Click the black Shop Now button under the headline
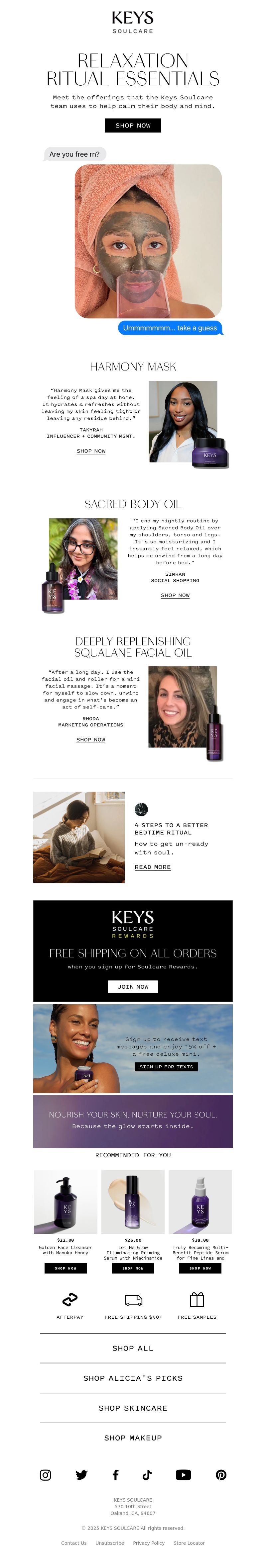The height and width of the screenshot is (1568, 266). 133,125
